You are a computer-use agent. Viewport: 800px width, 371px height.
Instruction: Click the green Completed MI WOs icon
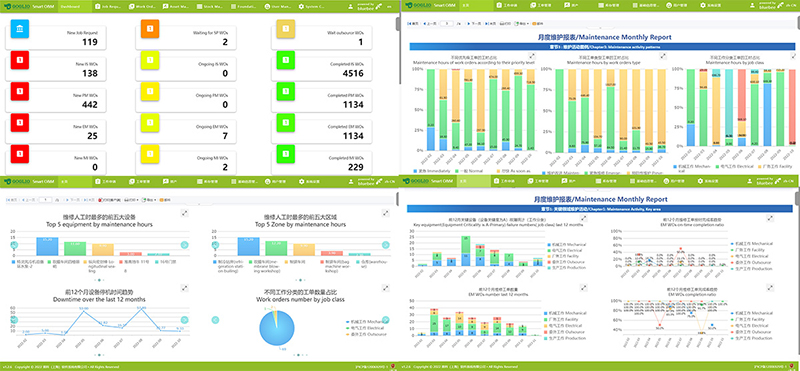286,154
